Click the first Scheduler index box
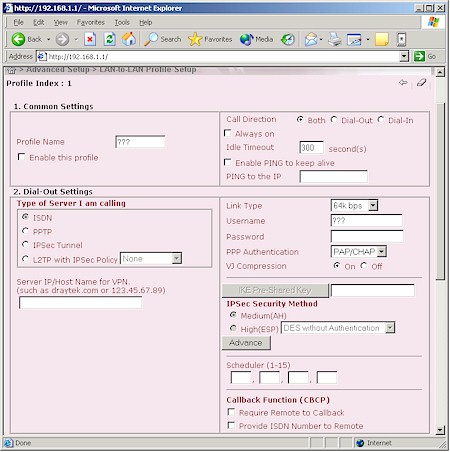450x452 pixels. tap(241, 377)
